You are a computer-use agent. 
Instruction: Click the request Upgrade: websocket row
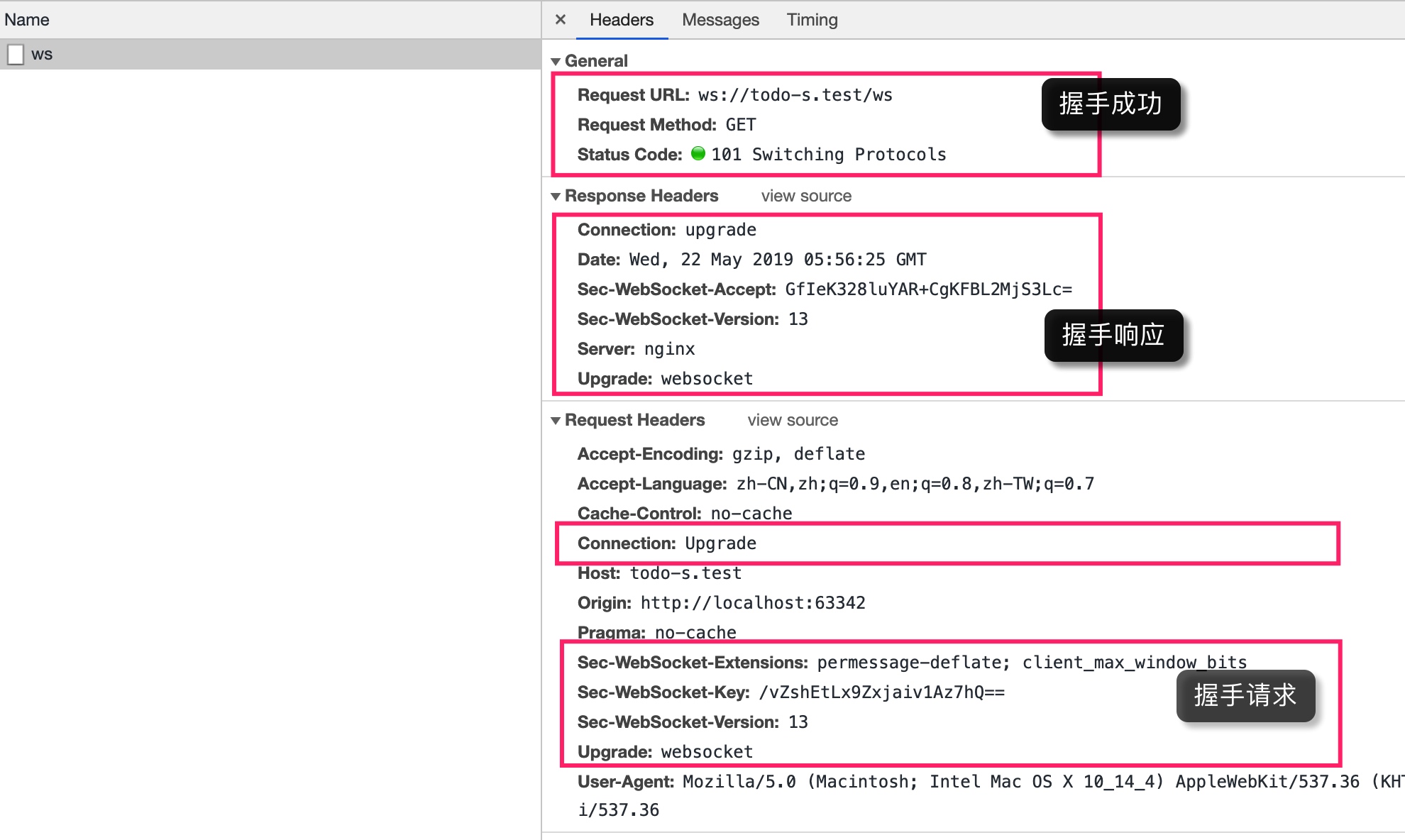pos(665,752)
